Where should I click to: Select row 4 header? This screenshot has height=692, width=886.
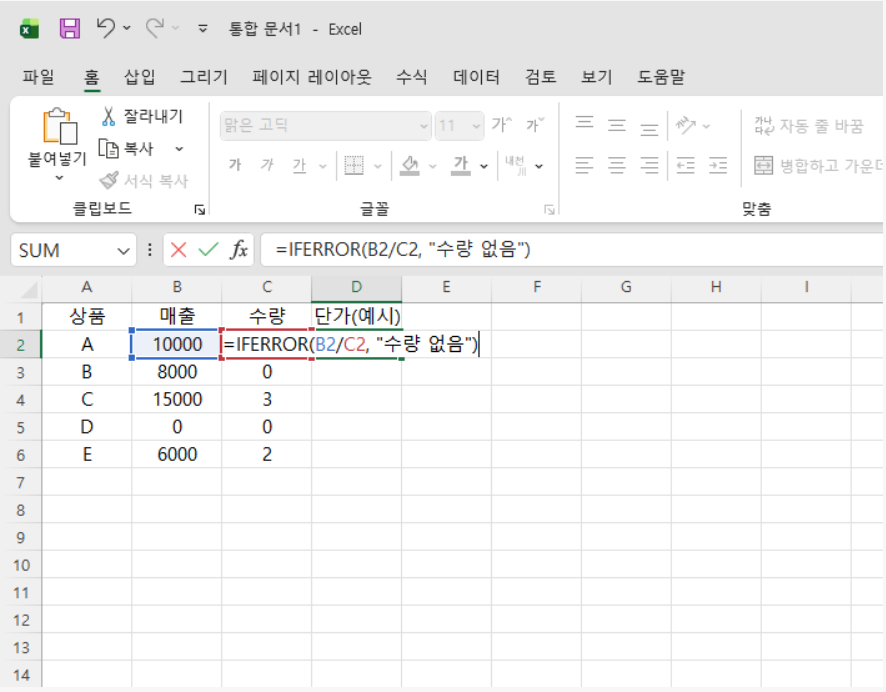click(x=21, y=399)
